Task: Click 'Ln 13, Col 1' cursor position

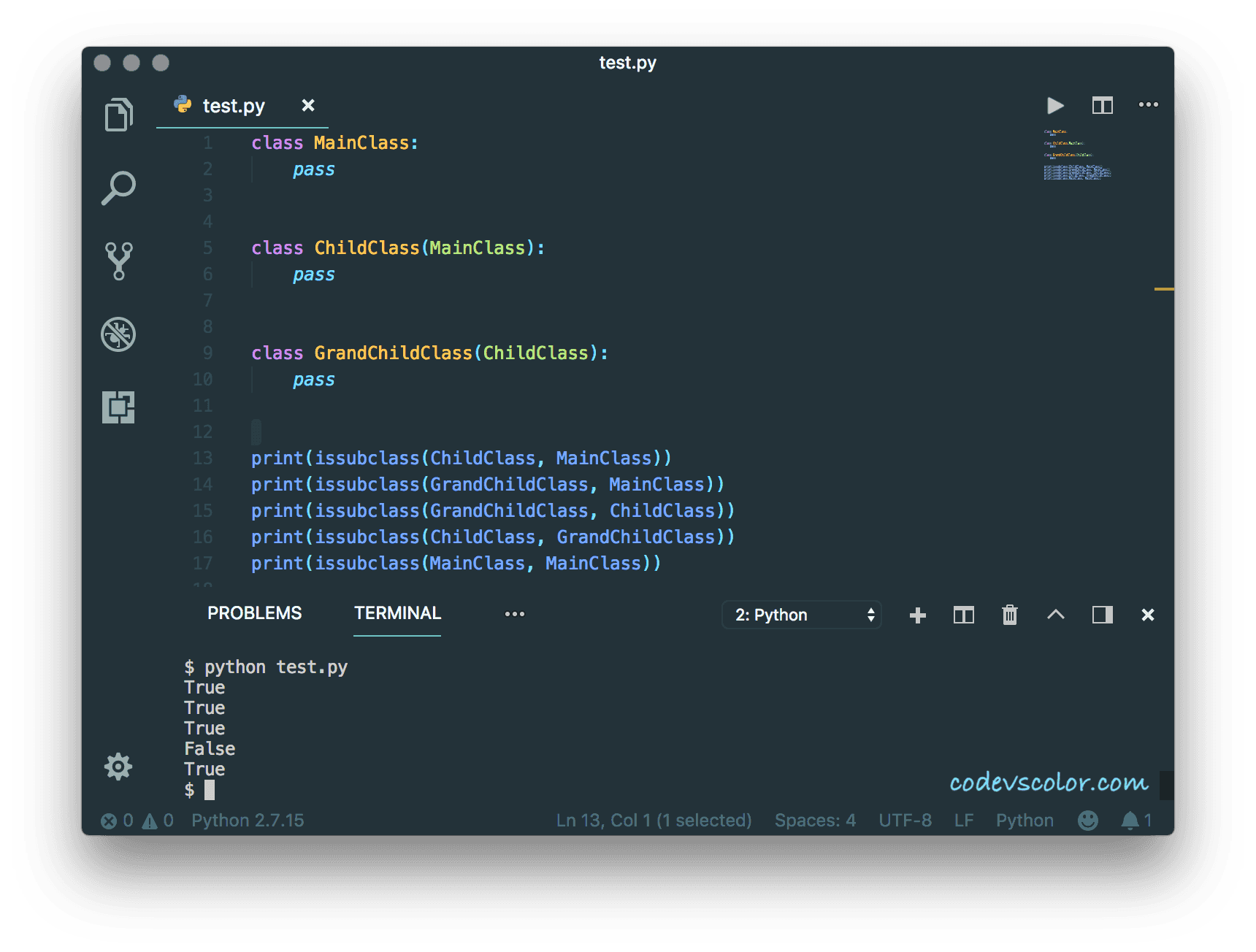Action: point(654,821)
